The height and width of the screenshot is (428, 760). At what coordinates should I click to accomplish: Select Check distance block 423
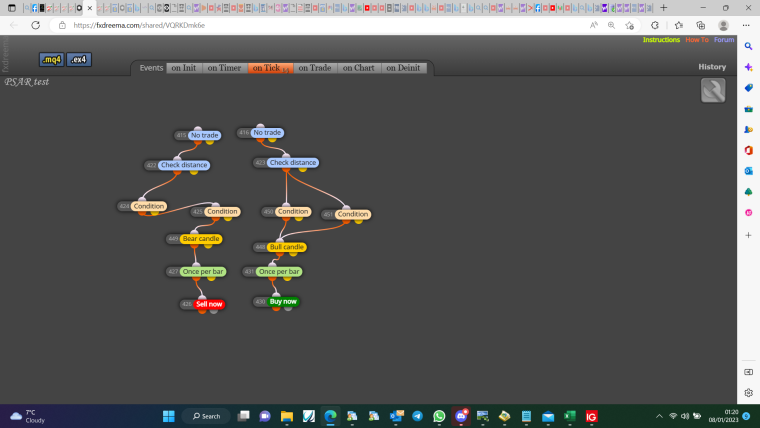[293, 162]
